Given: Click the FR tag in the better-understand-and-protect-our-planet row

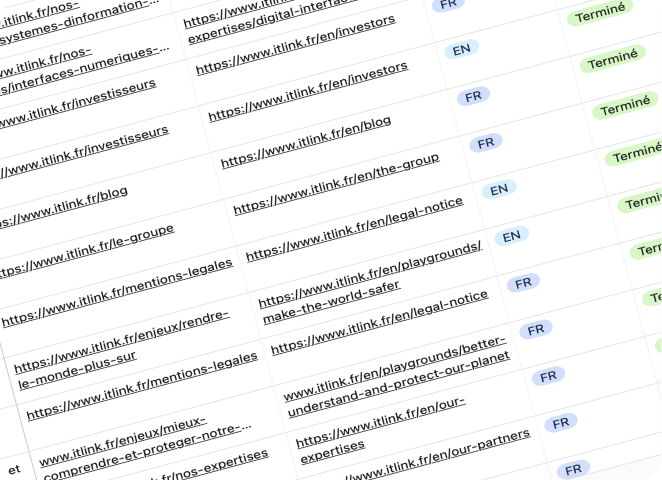Looking at the screenshot, I should click(536, 330).
